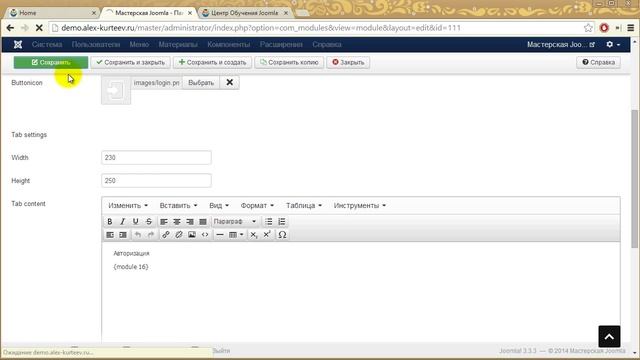Undo the last editor action
Viewport: 640px width, 360px height.
[x=138, y=235]
